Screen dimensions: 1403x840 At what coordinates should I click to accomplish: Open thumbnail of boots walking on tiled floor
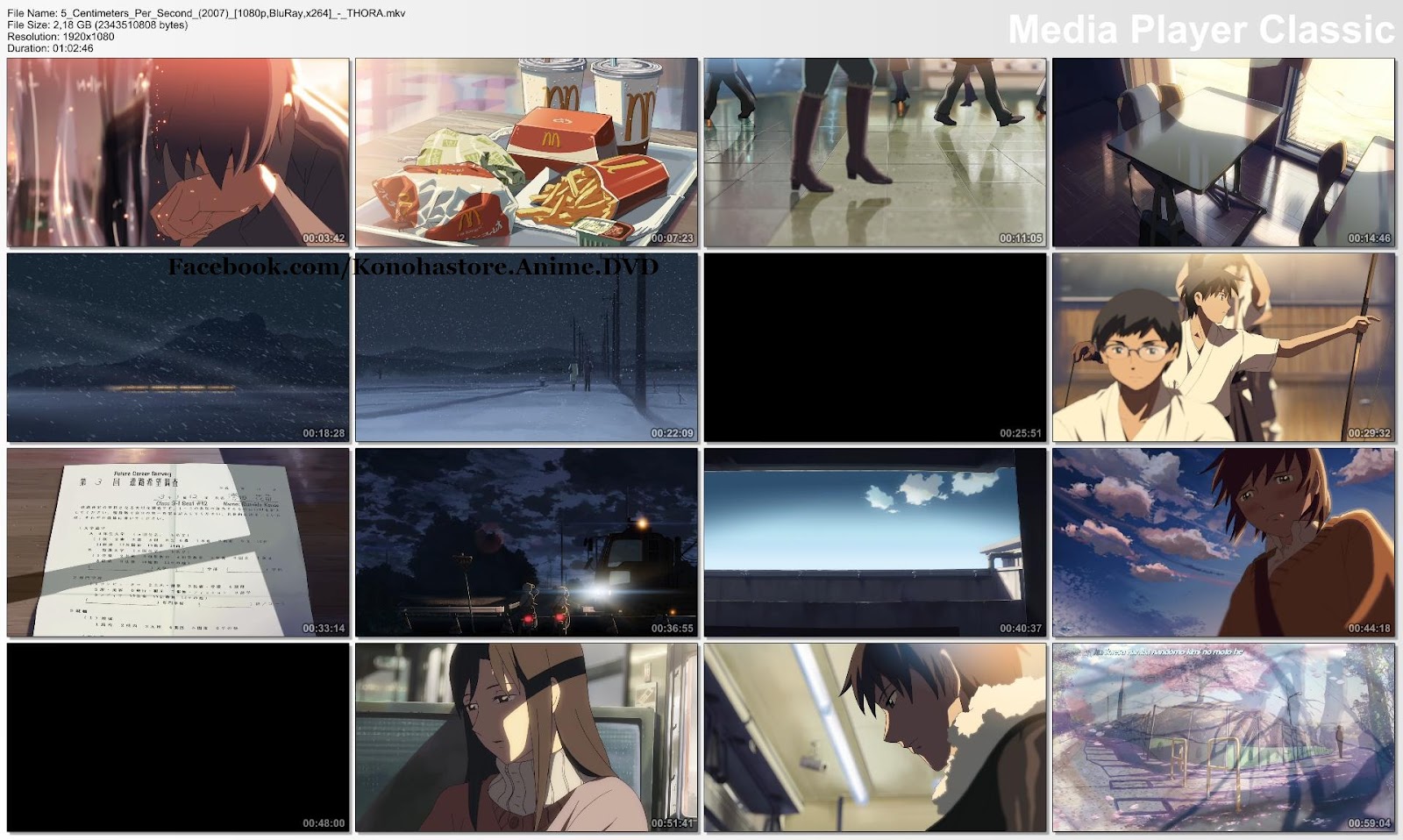coord(875,153)
